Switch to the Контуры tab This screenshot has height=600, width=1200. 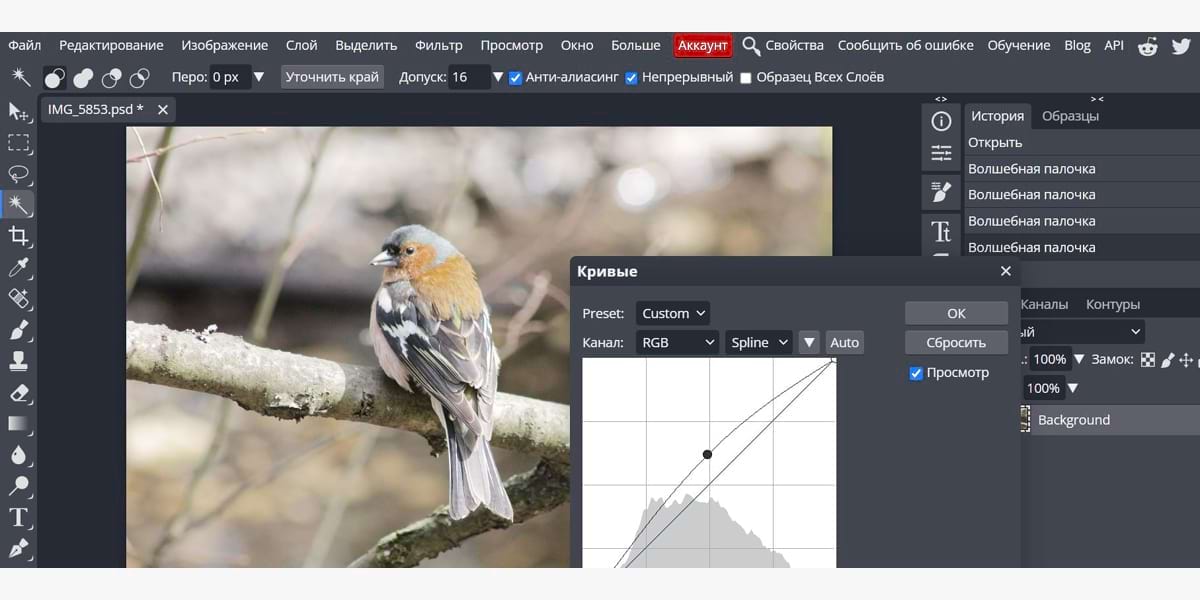pyautogui.click(x=1113, y=304)
